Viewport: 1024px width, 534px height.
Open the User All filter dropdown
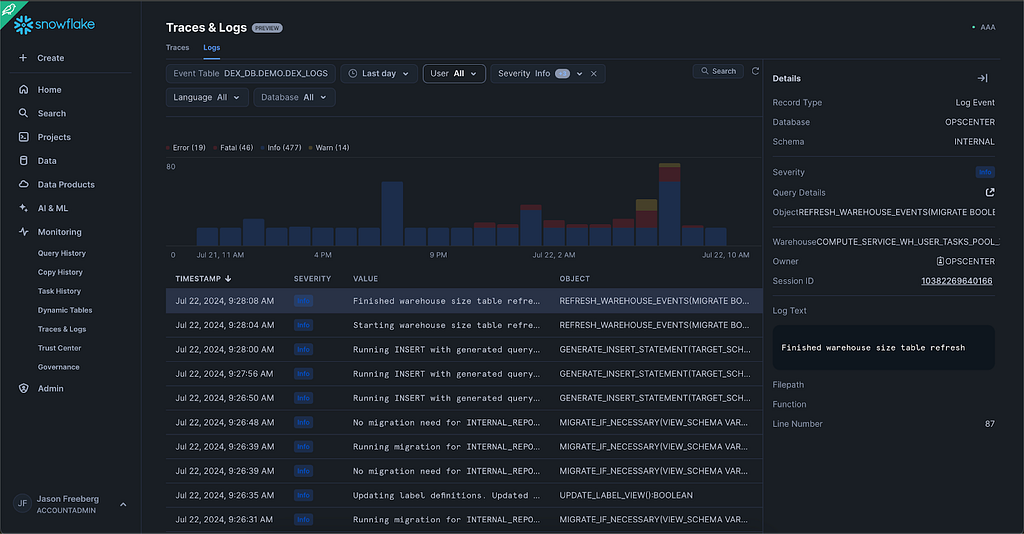tap(454, 74)
